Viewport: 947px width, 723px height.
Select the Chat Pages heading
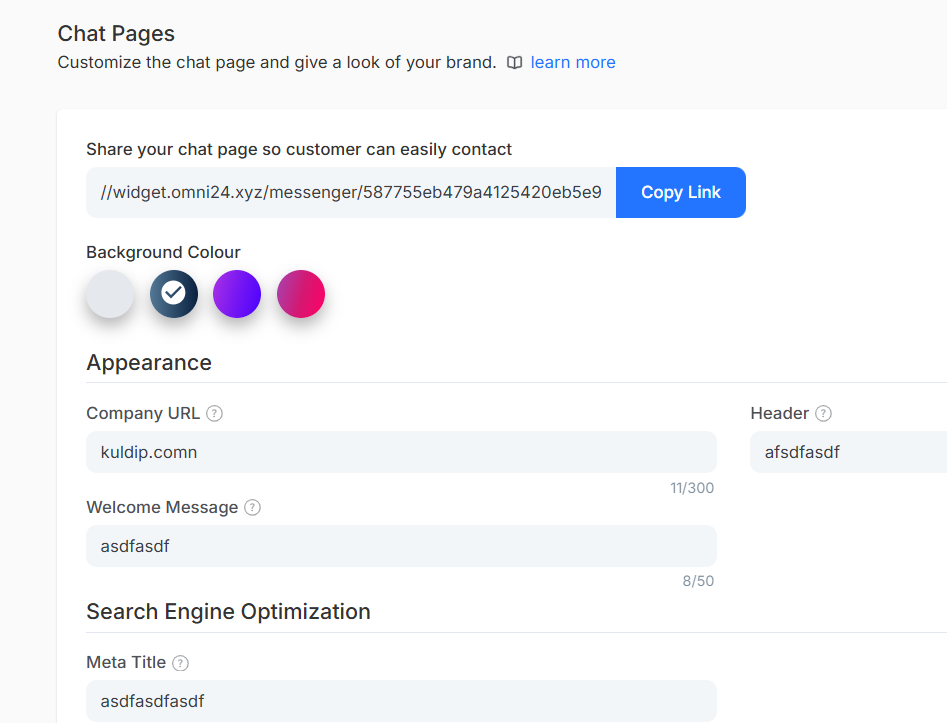(x=116, y=34)
